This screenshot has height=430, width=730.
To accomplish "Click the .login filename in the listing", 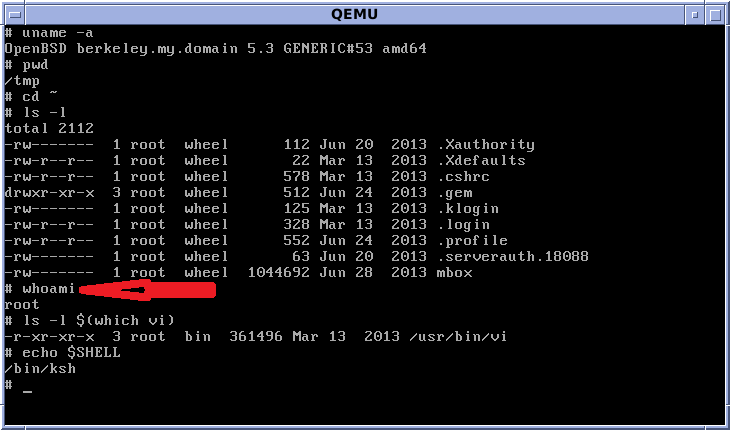I will point(465,225).
